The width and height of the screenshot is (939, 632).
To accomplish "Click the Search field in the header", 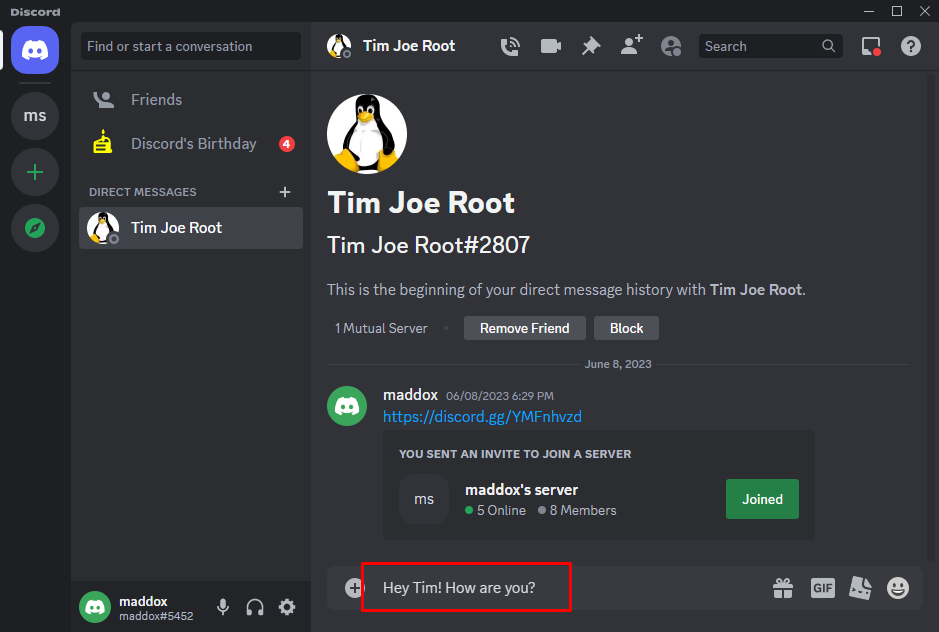I will pos(771,46).
